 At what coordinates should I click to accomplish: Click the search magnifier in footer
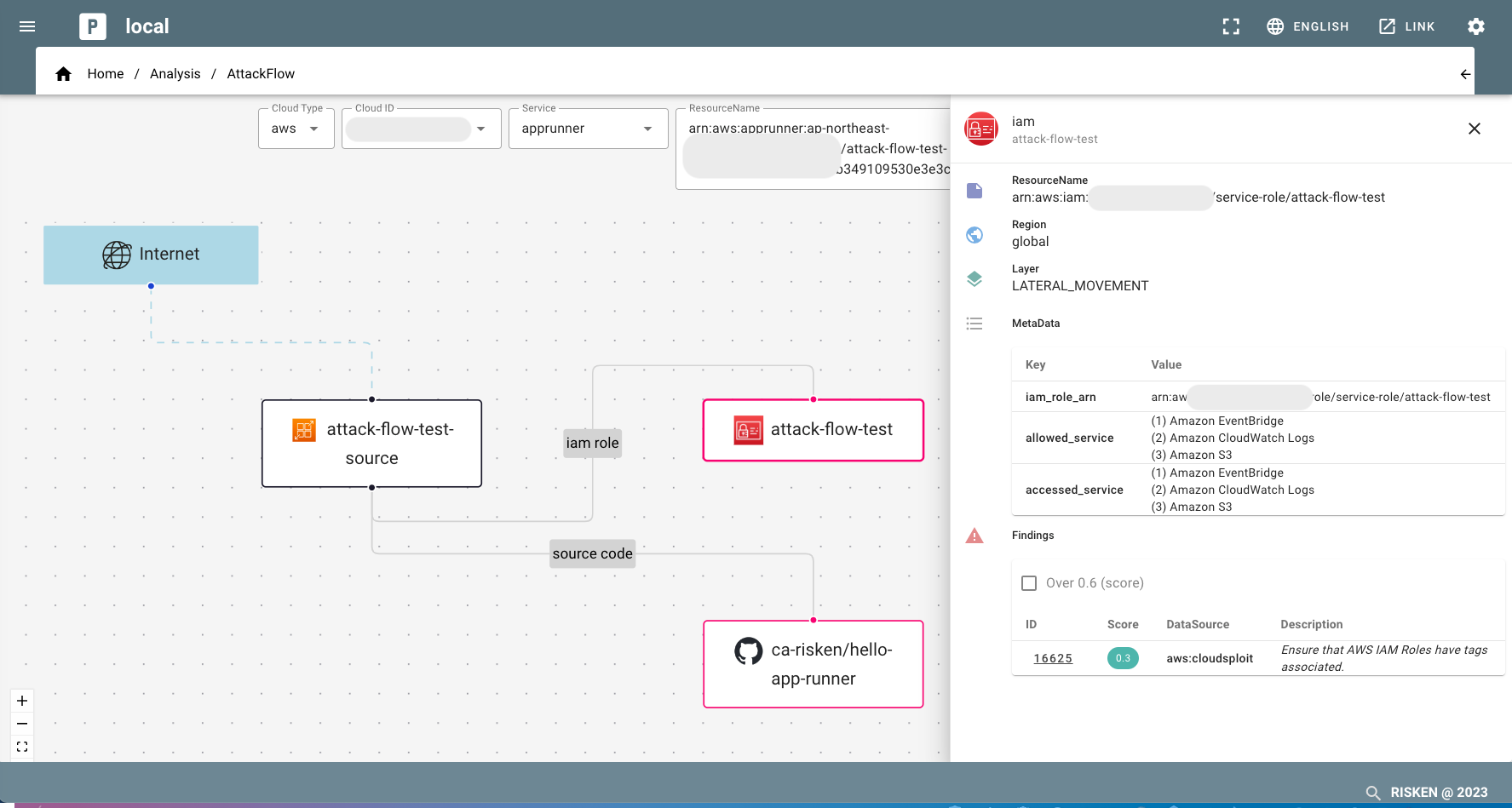1373,793
